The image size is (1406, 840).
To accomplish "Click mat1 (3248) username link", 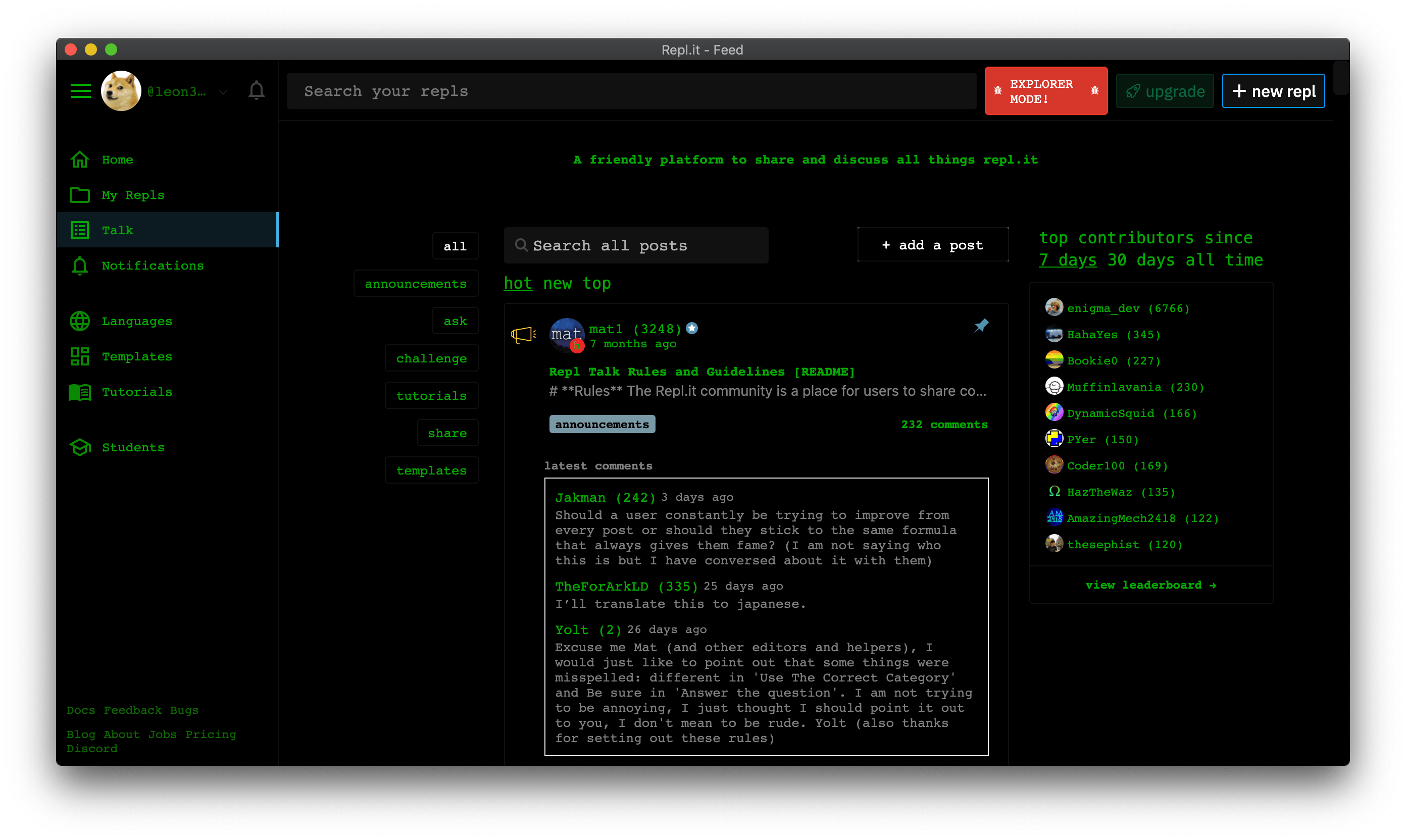I will click(635, 329).
